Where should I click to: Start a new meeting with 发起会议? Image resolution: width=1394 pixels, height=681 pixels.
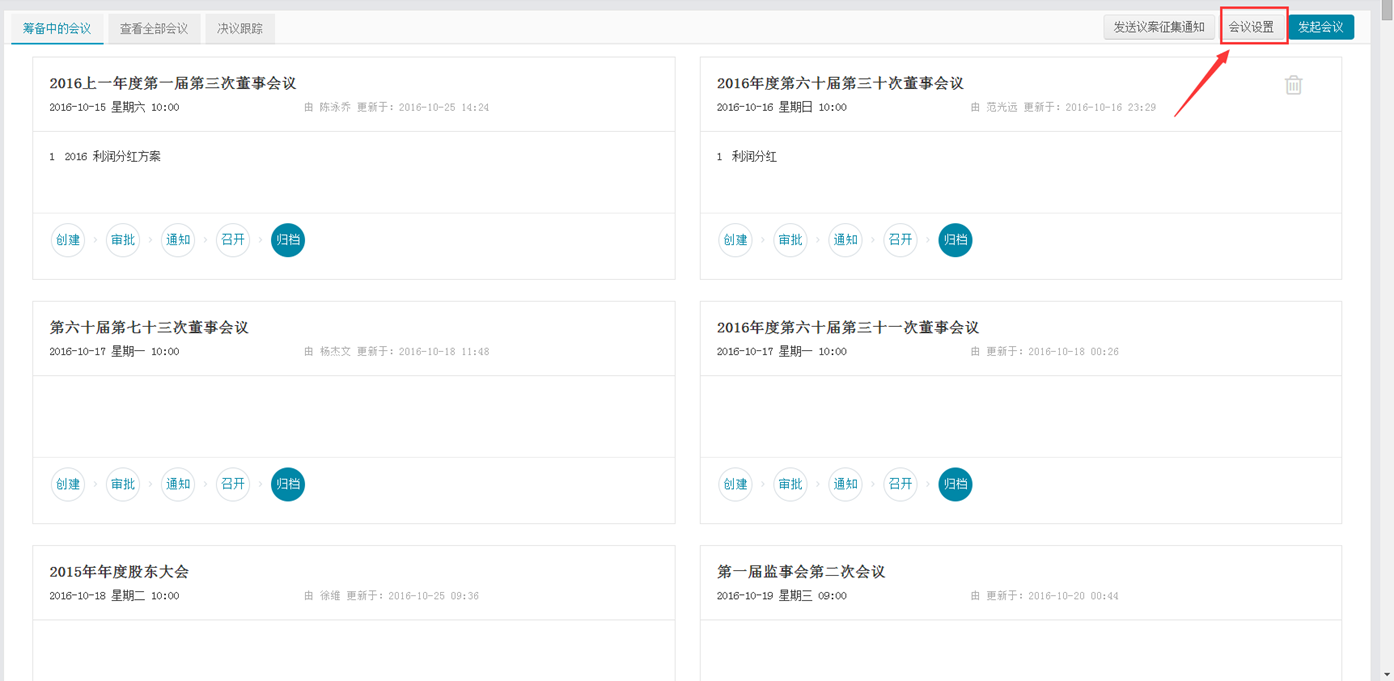click(x=1321, y=27)
